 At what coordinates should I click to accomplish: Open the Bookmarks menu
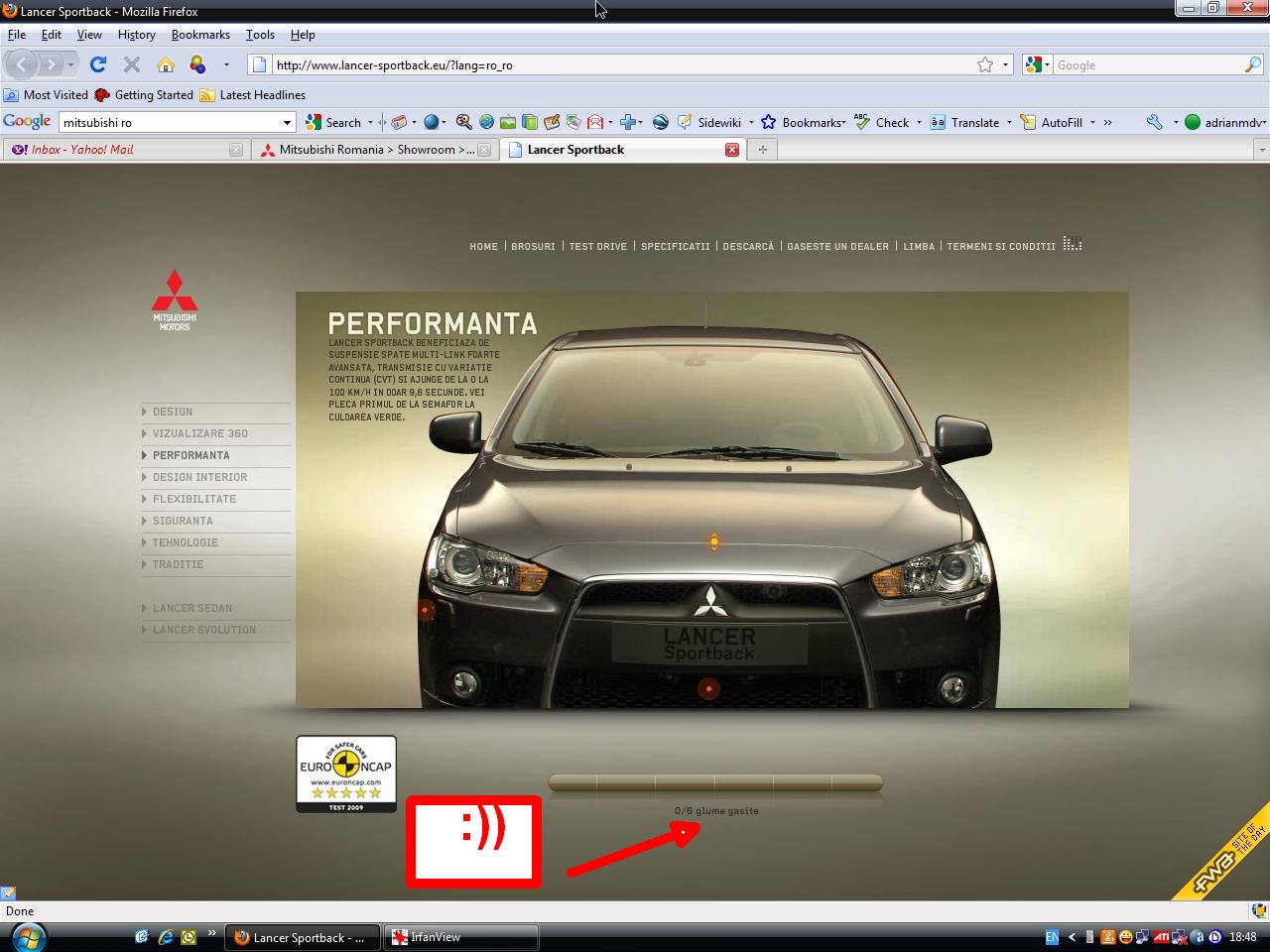click(x=200, y=35)
